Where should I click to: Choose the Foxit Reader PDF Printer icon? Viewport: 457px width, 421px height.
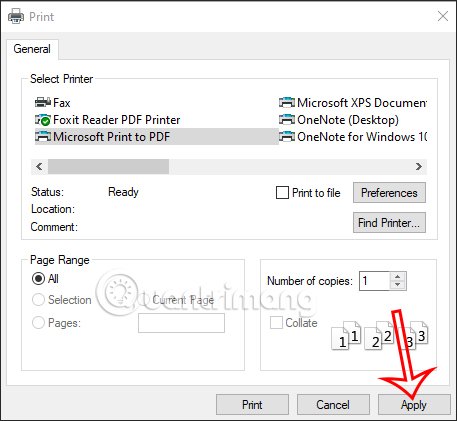click(x=43, y=119)
